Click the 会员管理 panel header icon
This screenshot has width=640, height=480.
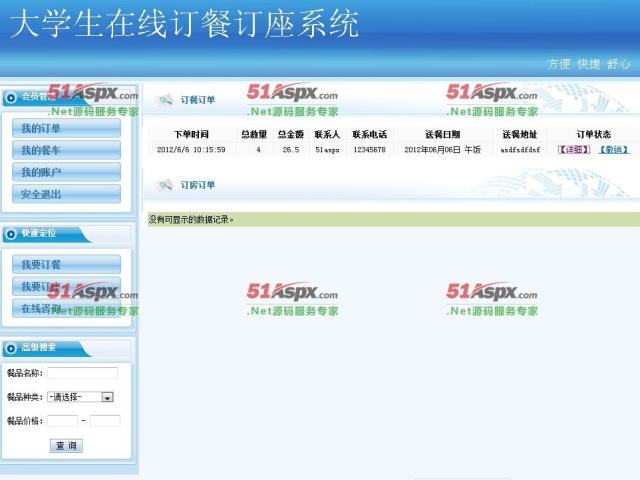12,97
